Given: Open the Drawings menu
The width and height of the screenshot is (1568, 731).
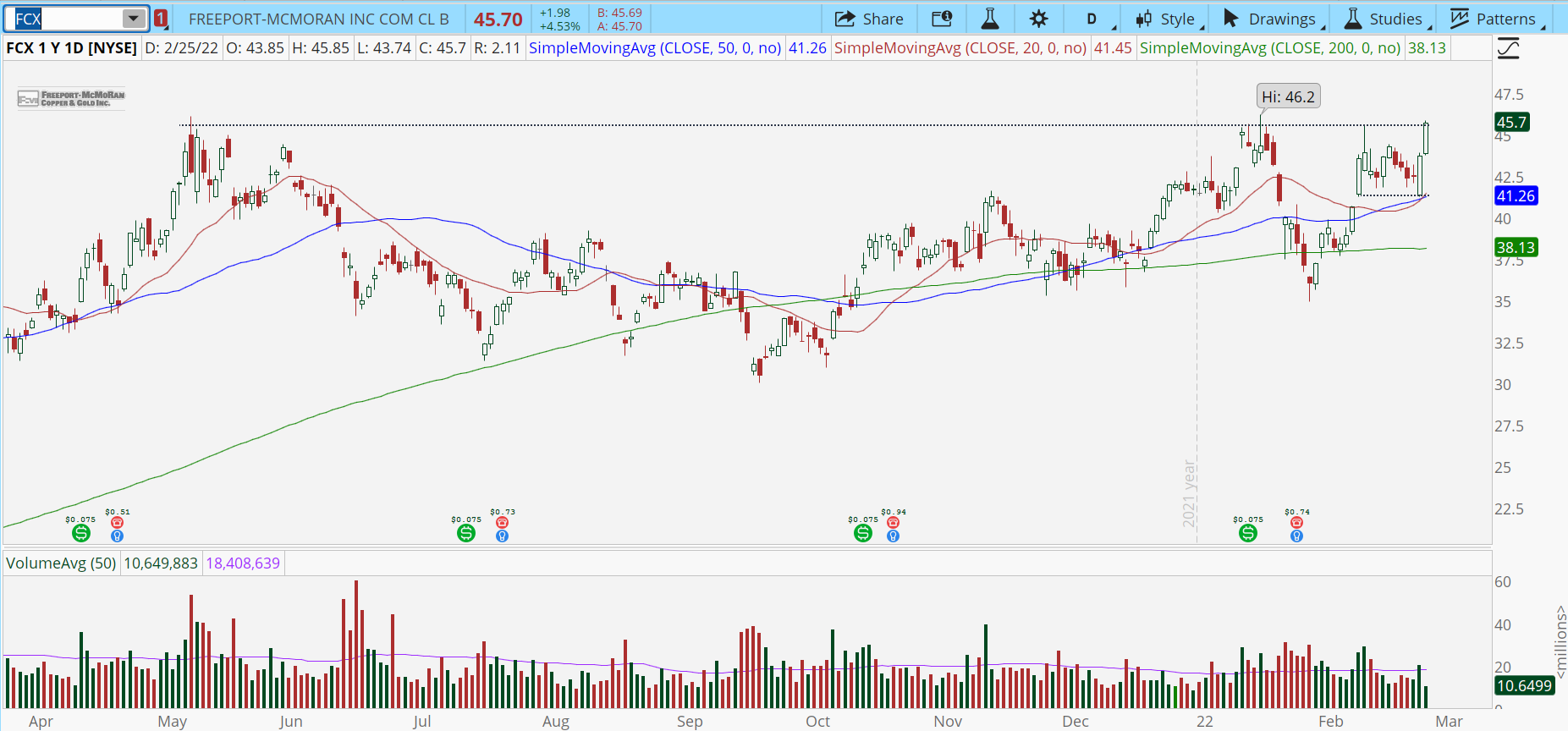Looking at the screenshot, I should pyautogui.click(x=1273, y=19).
